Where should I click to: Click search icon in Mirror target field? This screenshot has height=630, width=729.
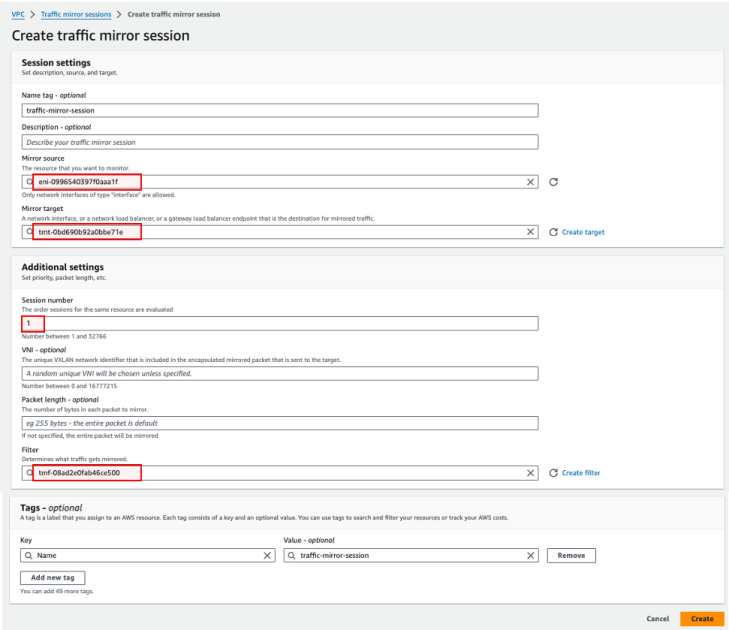29,232
